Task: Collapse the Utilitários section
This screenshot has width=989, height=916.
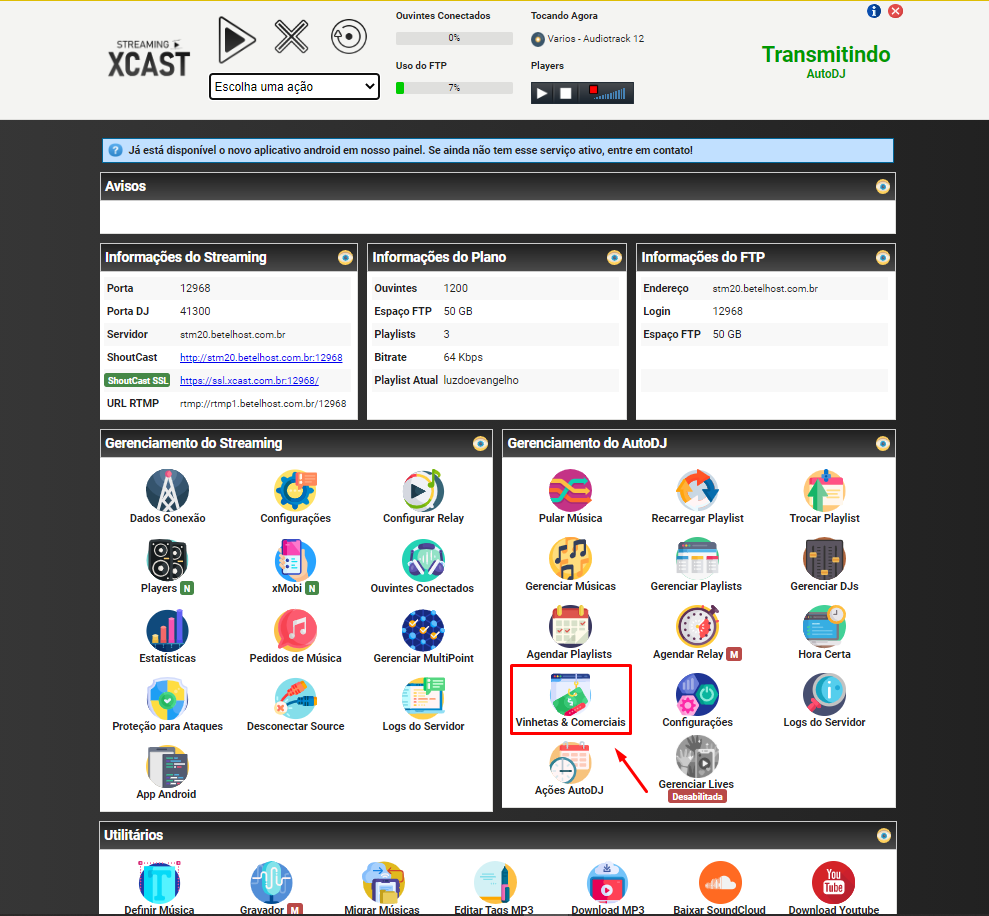Action: coord(883,835)
